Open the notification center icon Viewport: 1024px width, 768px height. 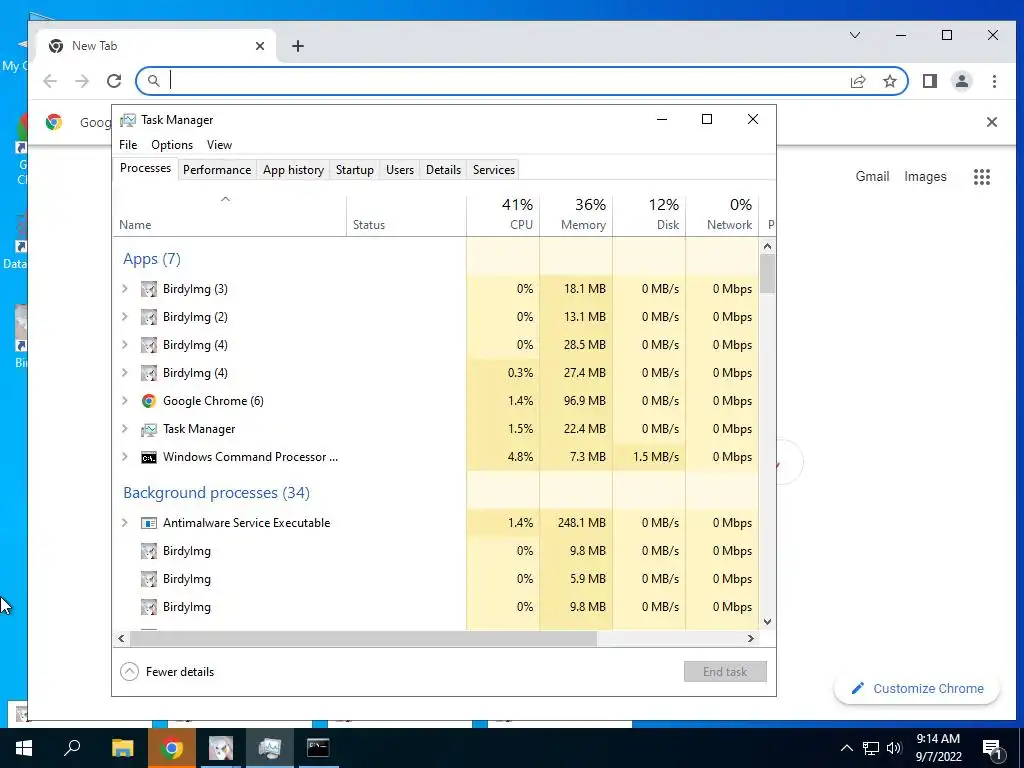click(992, 748)
